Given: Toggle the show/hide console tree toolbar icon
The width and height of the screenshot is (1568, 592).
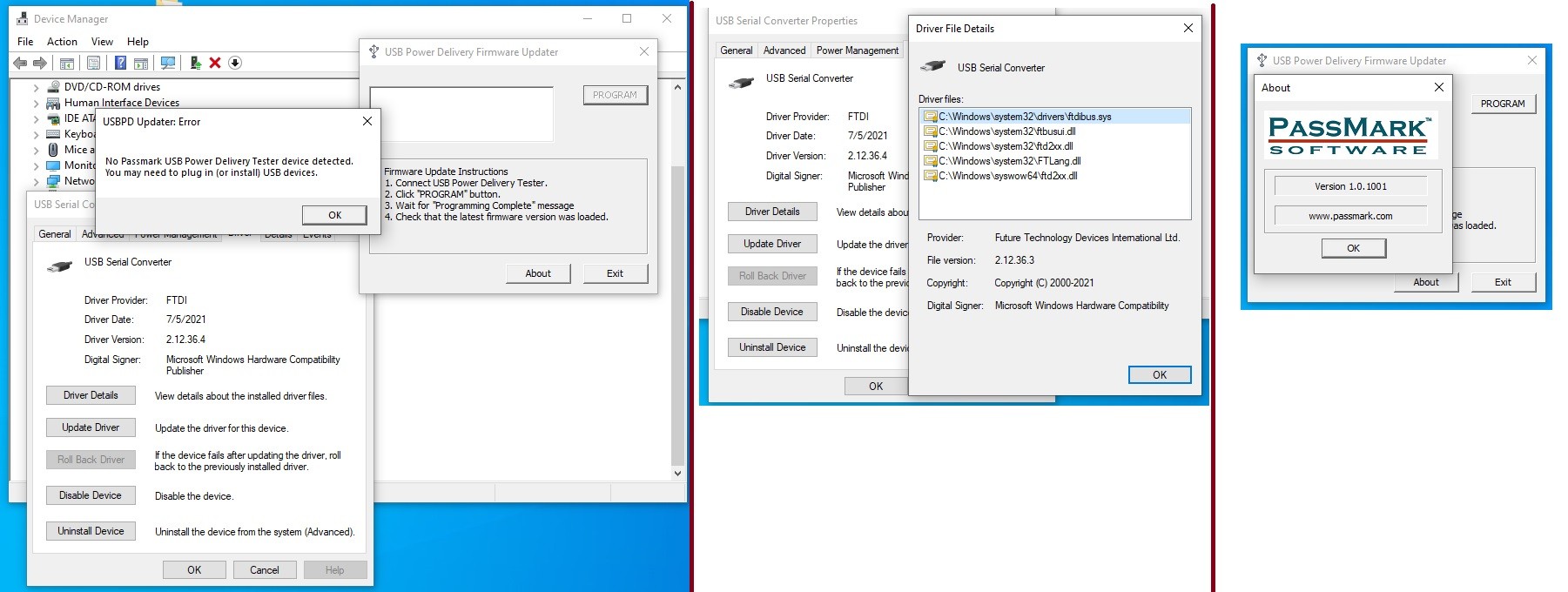Looking at the screenshot, I should pyautogui.click(x=67, y=63).
